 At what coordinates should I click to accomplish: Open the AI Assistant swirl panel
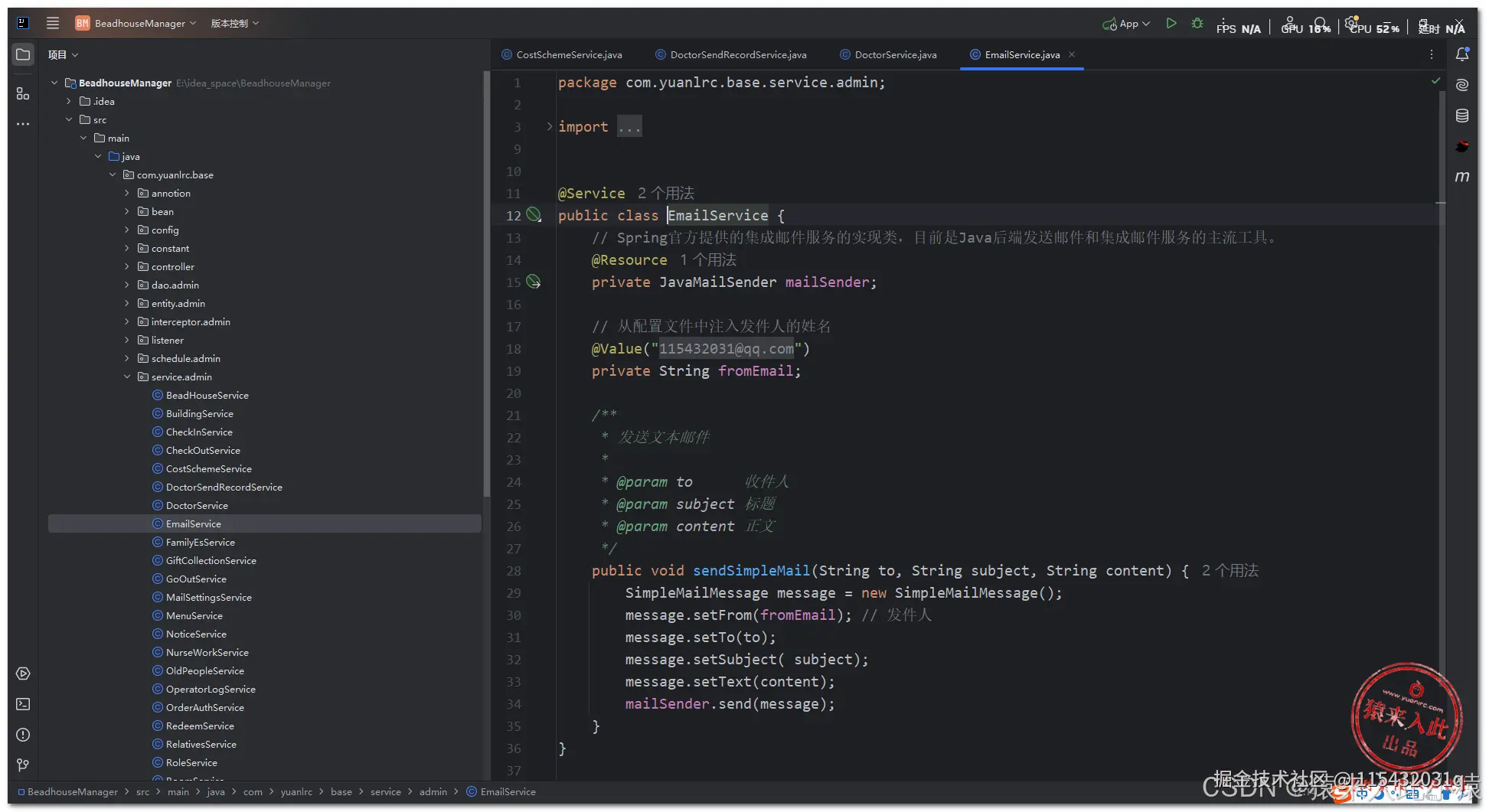pyautogui.click(x=1462, y=85)
